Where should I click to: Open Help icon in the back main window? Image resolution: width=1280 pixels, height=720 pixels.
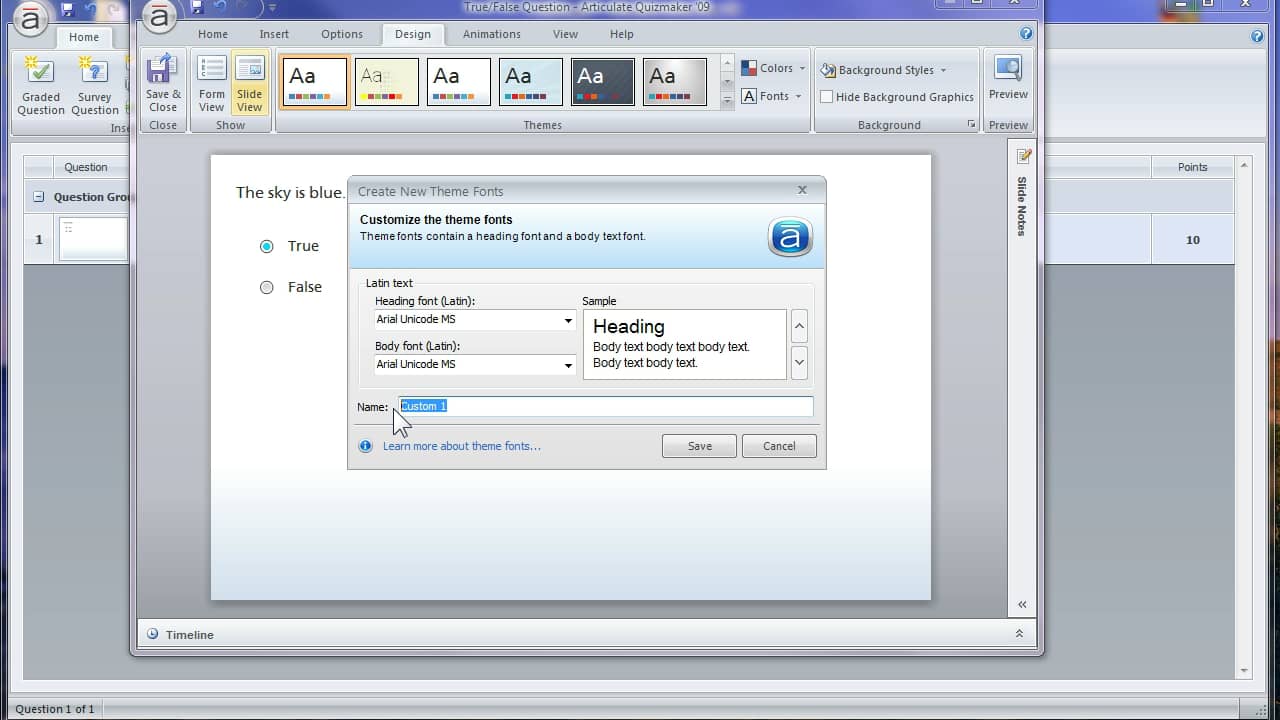[x=1258, y=36]
